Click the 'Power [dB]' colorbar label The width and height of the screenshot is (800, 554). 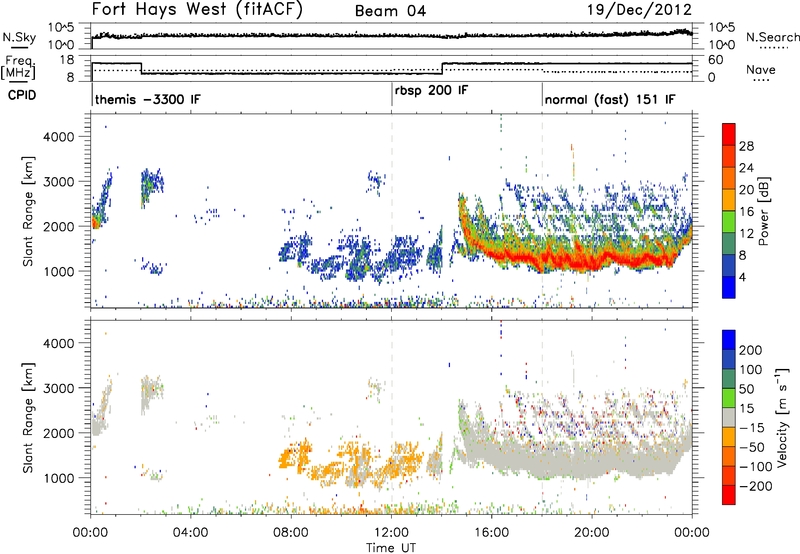pyautogui.click(x=764, y=211)
